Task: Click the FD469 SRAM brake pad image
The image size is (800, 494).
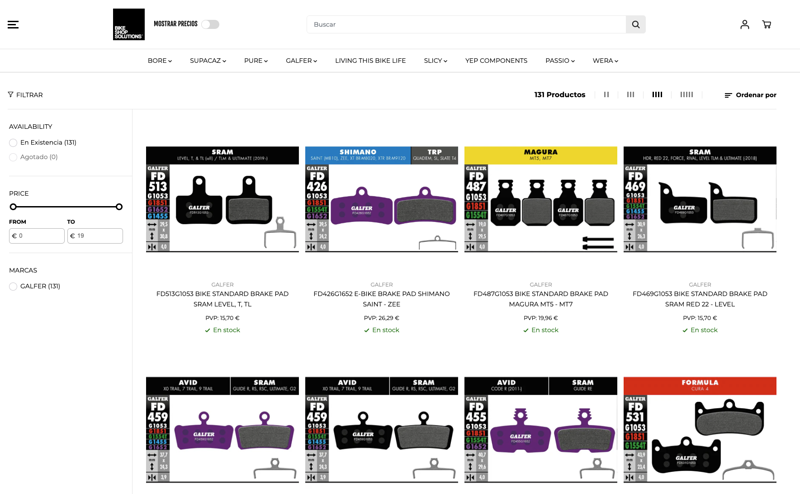Action: (x=700, y=200)
